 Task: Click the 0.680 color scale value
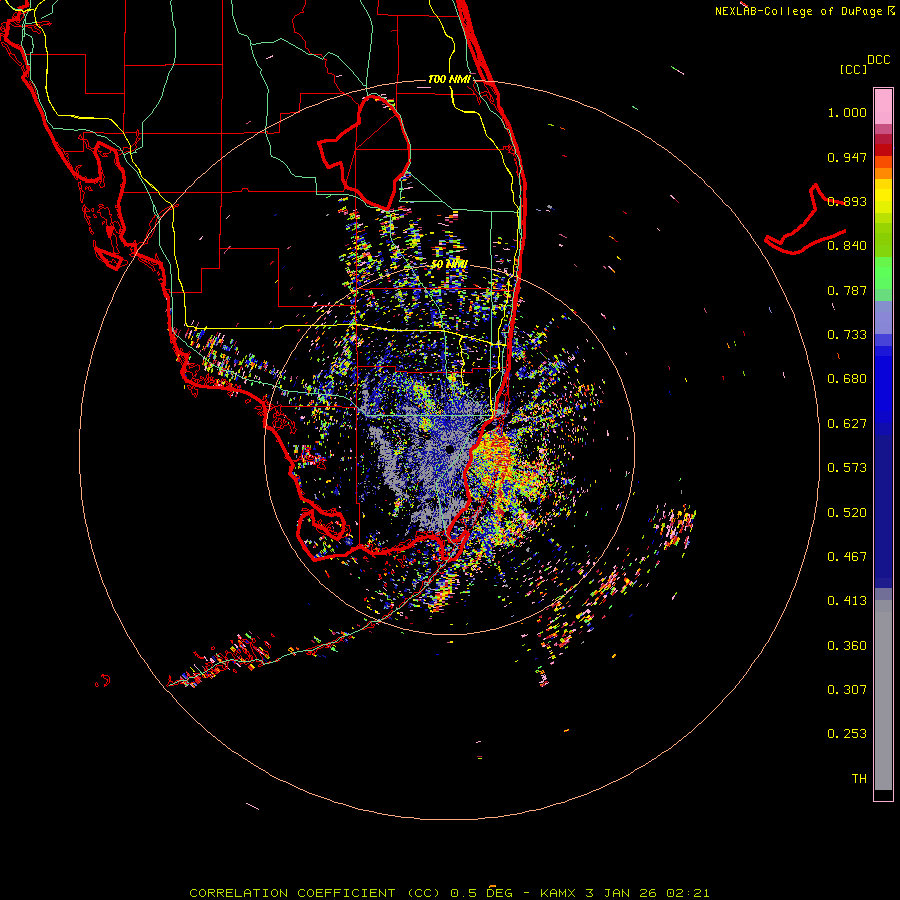847,379
